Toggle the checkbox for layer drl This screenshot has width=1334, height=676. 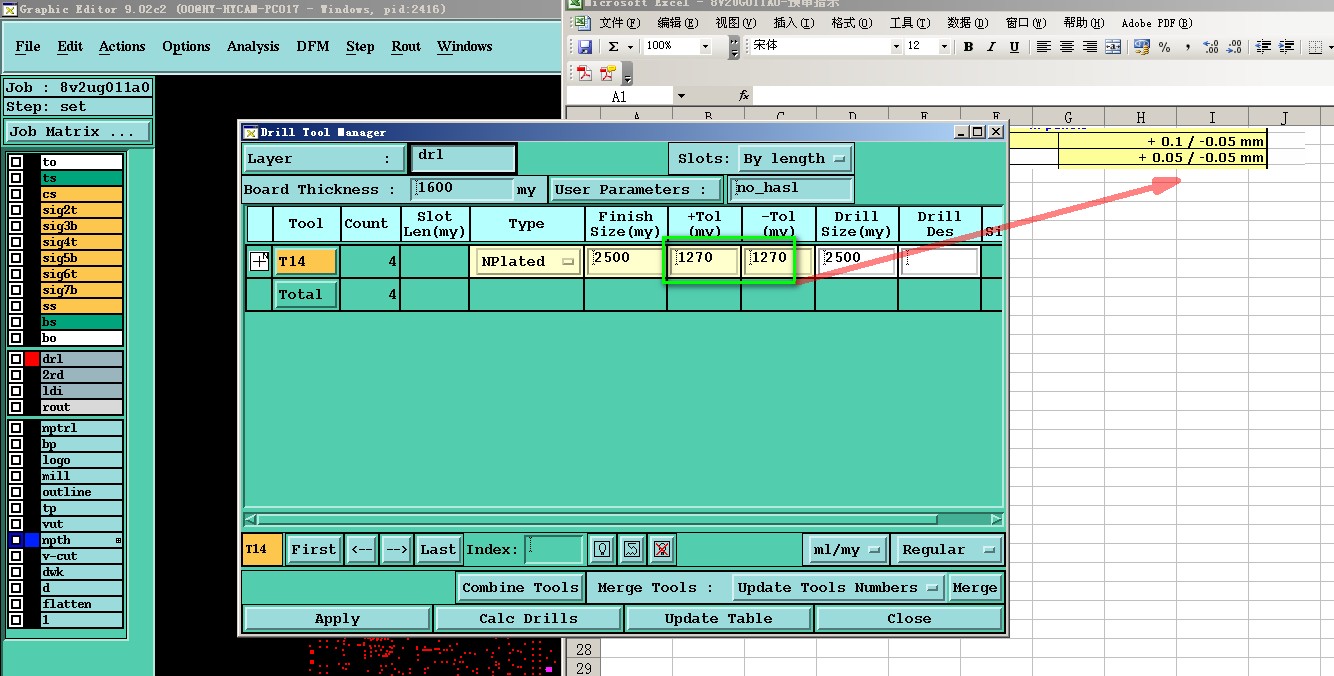pyautogui.click(x=16, y=359)
